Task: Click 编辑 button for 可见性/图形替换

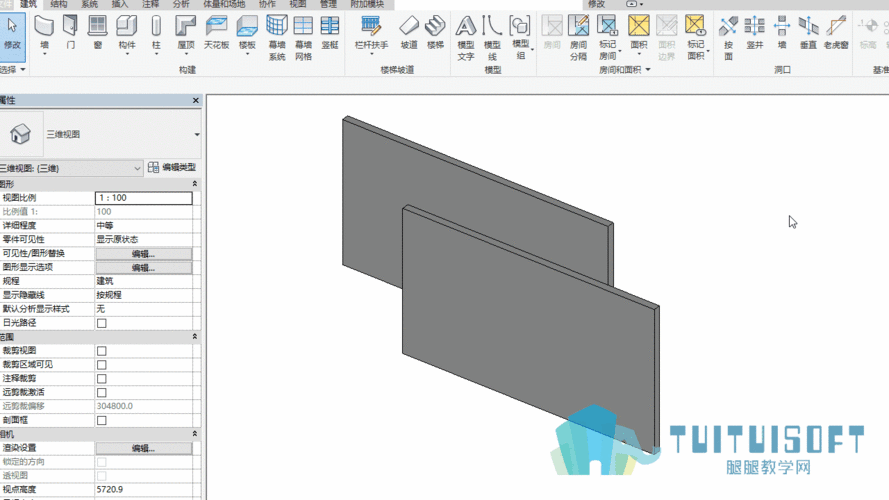Action: tap(143, 253)
